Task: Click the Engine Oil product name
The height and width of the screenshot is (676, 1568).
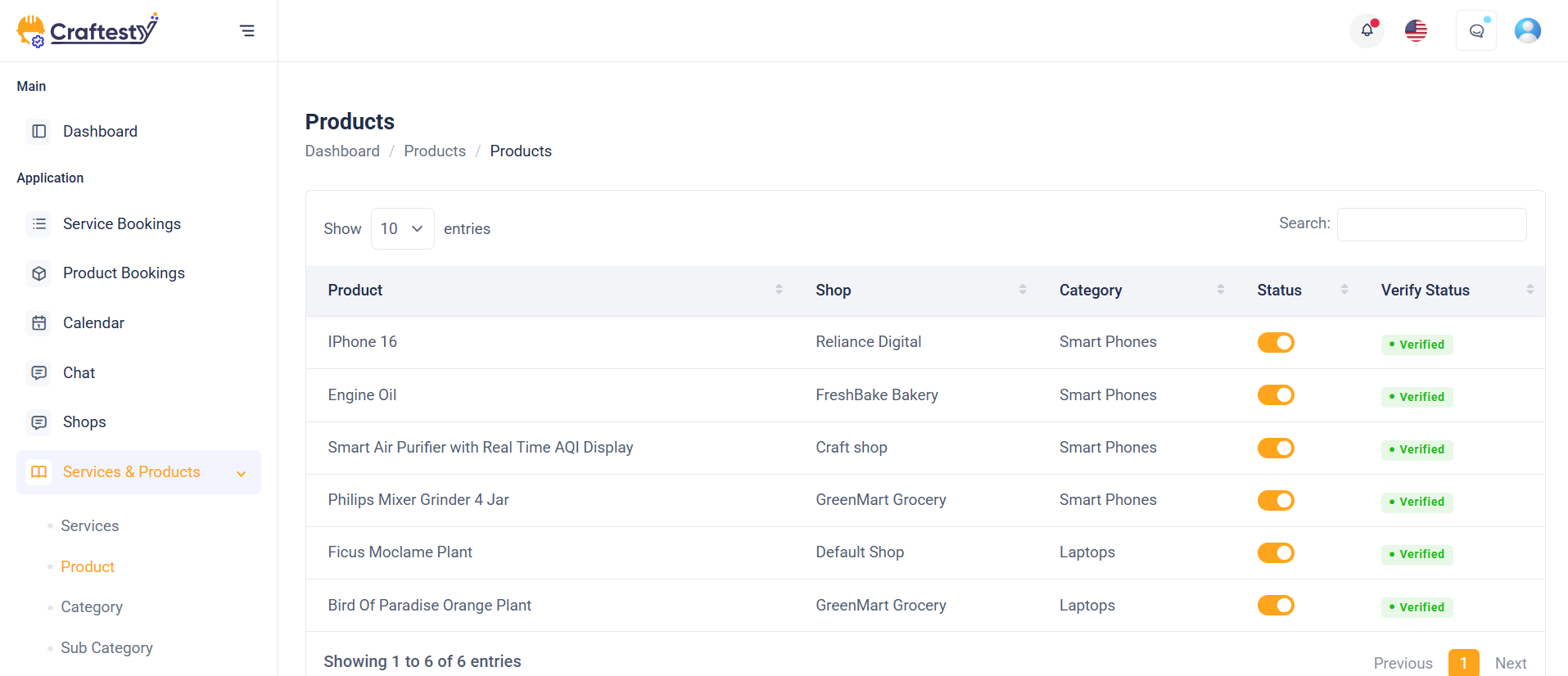Action: pos(362,395)
